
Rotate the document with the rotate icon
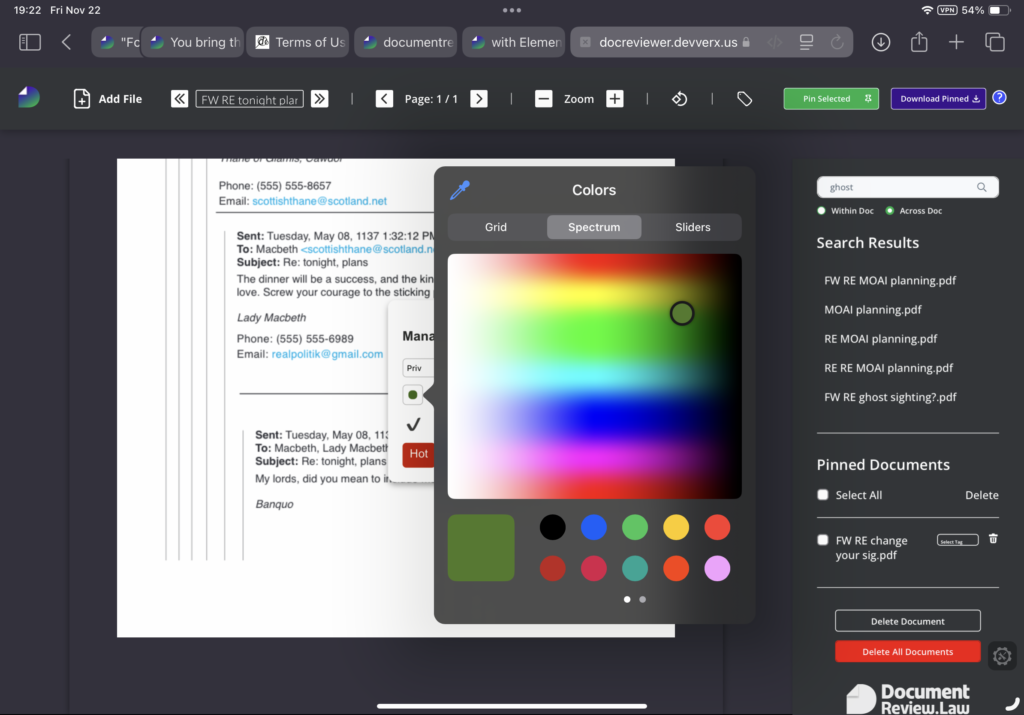click(x=679, y=99)
